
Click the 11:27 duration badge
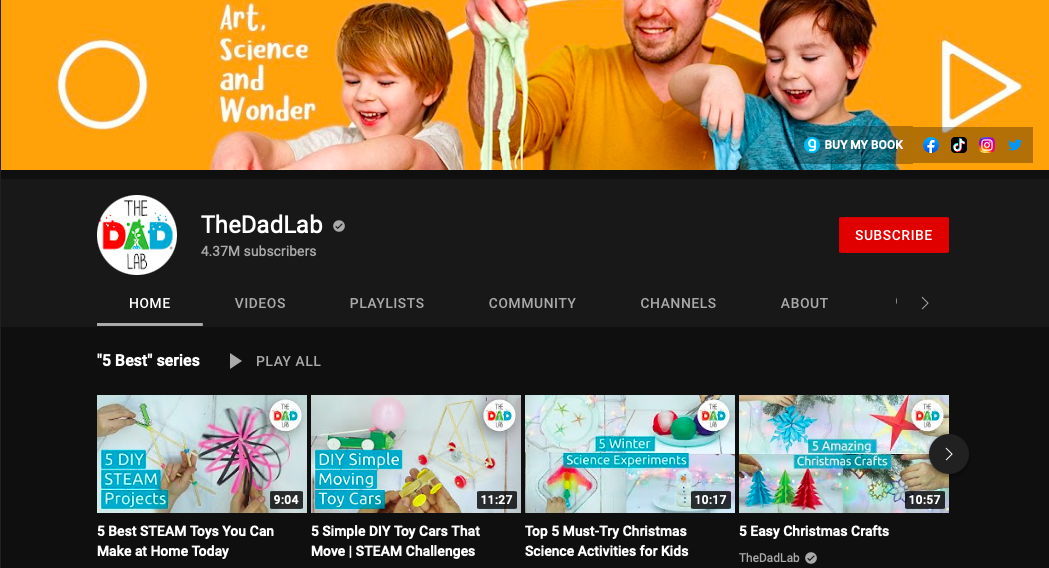point(496,500)
